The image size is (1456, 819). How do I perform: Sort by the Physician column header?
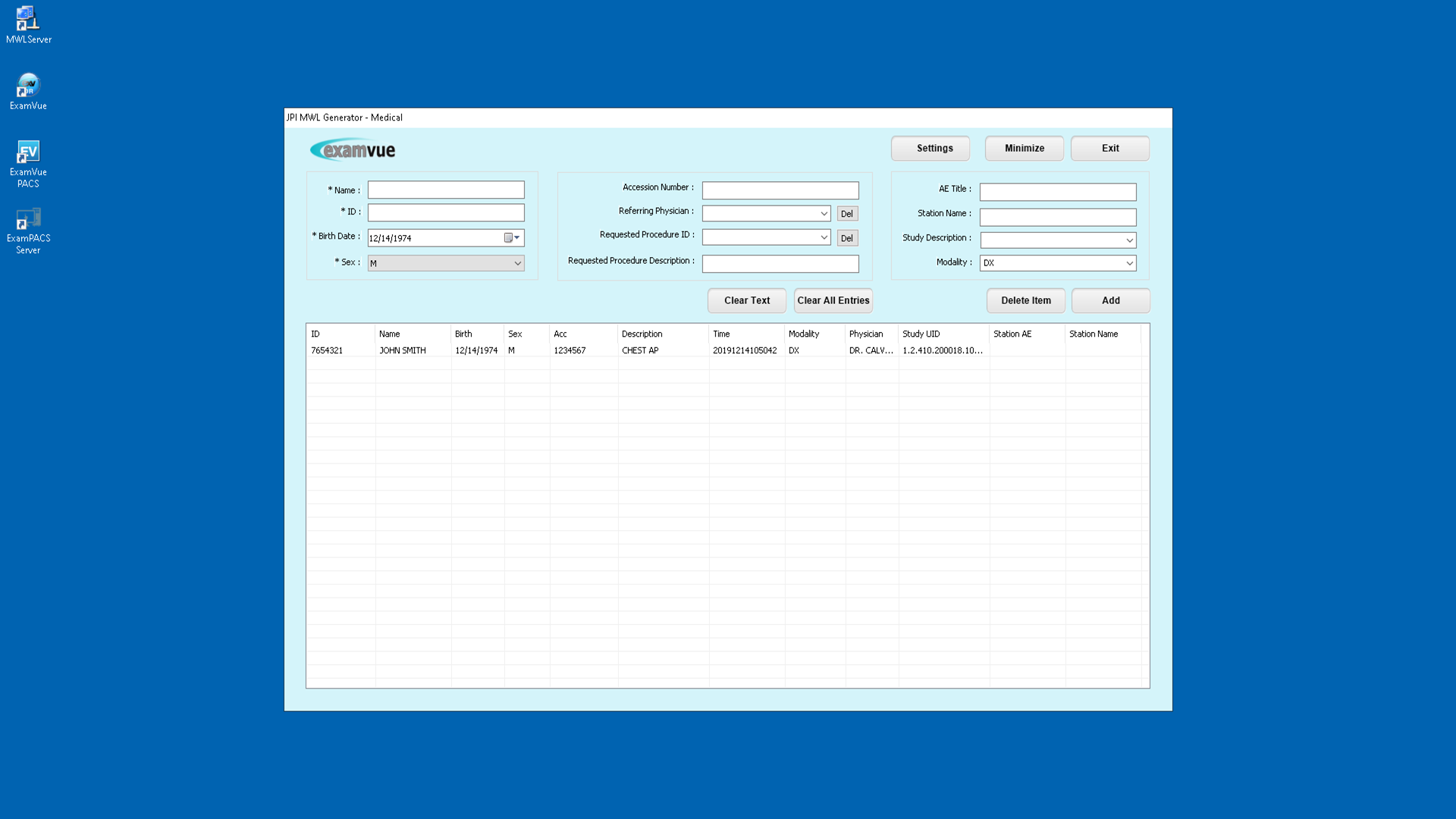[x=871, y=334]
